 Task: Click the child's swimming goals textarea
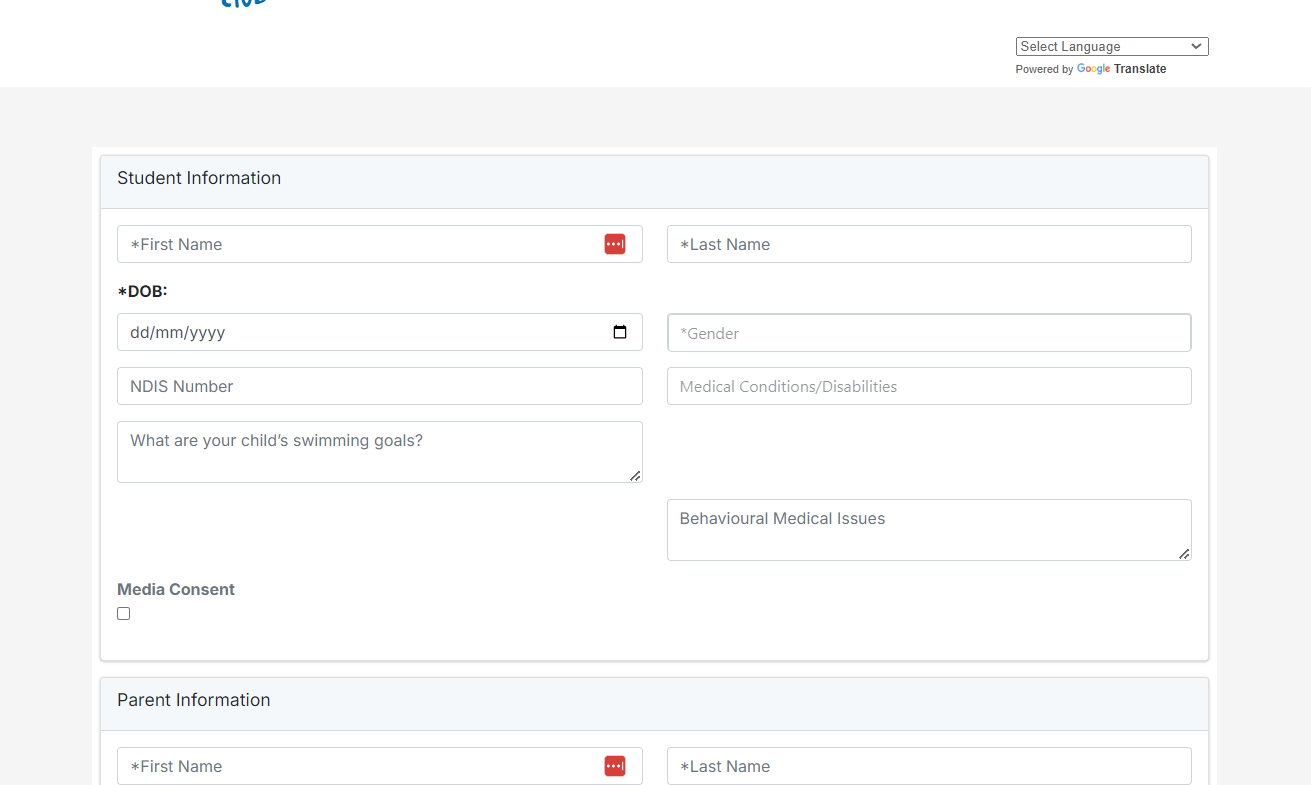pos(378,452)
